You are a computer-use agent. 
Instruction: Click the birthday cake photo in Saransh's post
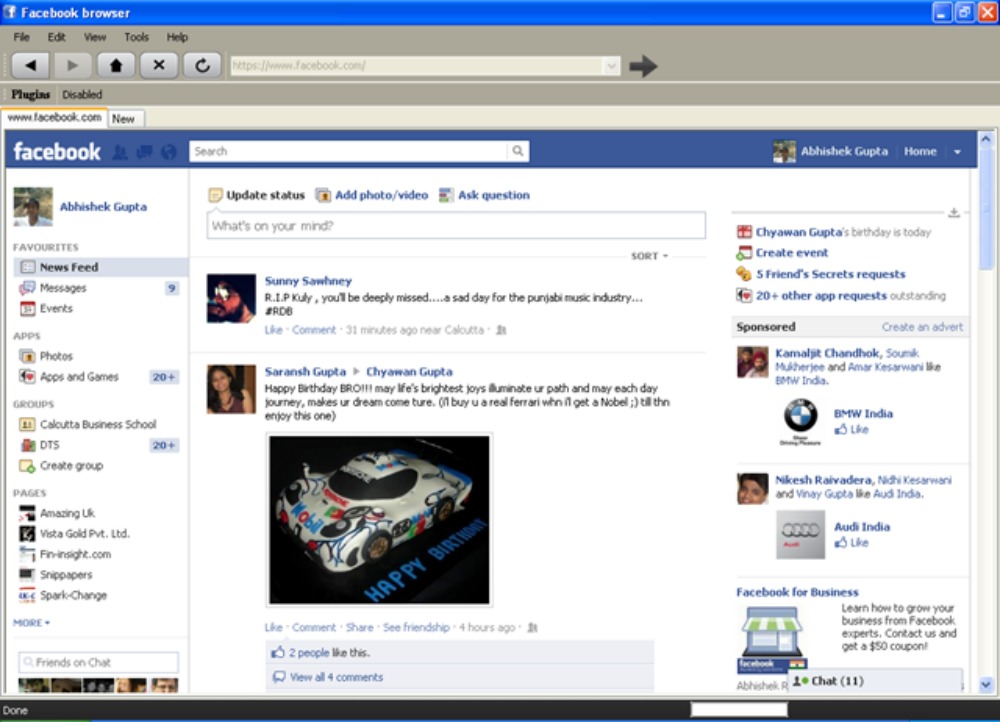378,518
